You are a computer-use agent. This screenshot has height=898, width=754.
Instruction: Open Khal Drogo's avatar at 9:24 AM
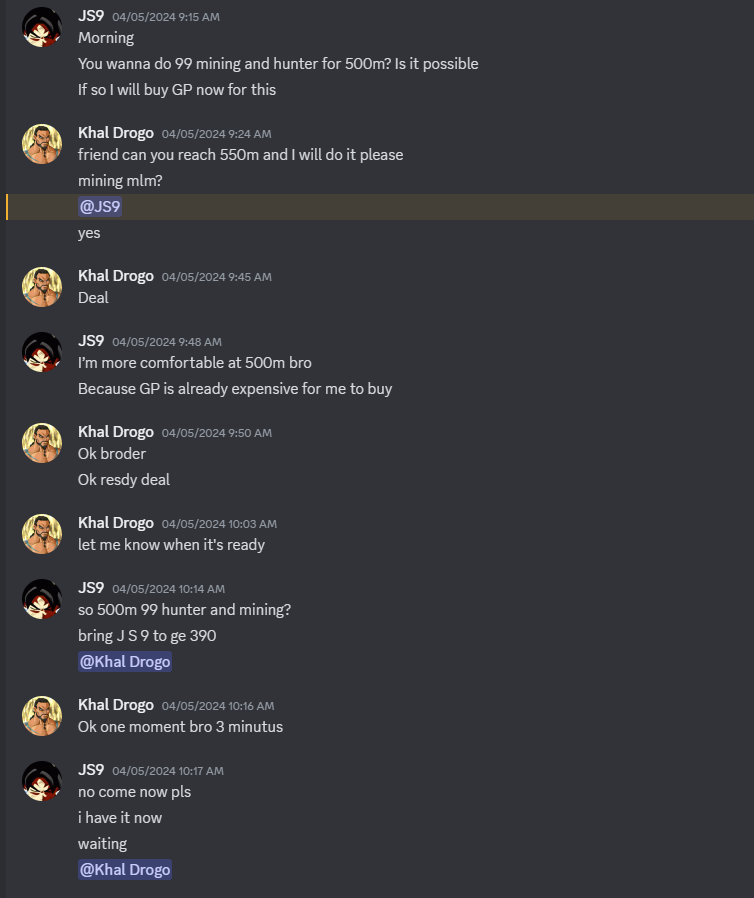point(42,144)
